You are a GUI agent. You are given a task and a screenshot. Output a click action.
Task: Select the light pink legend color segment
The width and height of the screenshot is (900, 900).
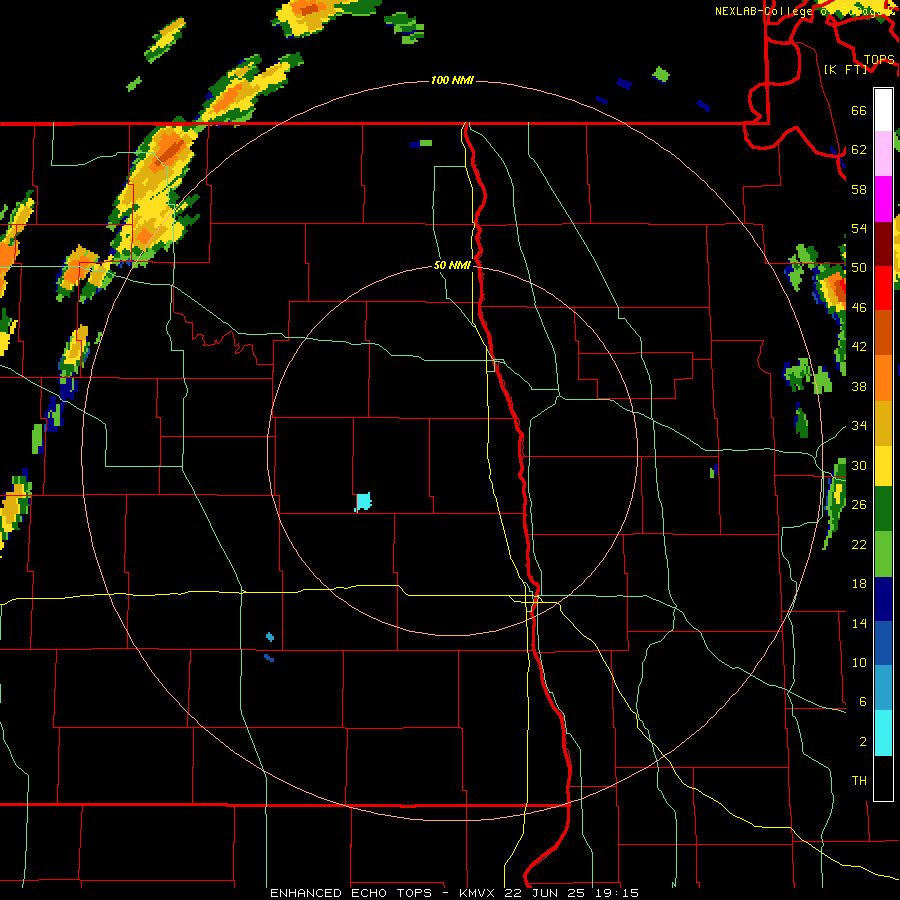click(883, 154)
